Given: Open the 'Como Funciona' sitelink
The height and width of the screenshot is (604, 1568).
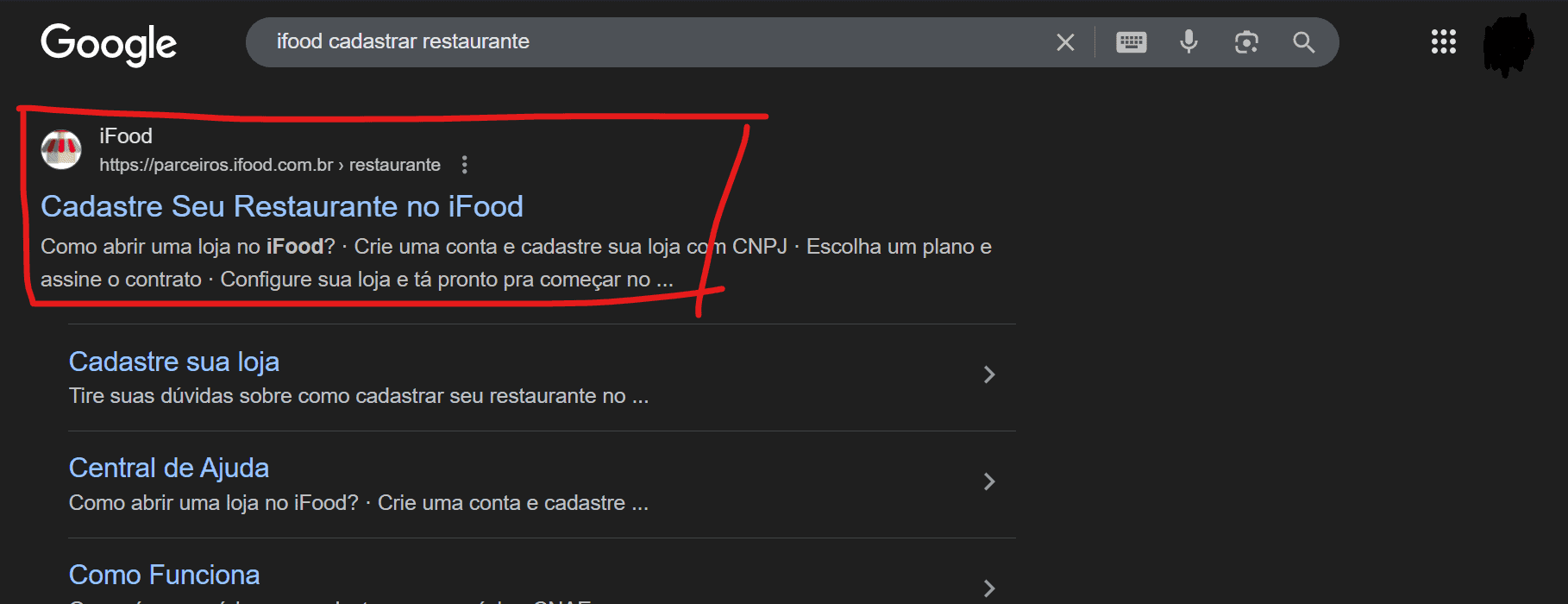Looking at the screenshot, I should [165, 575].
